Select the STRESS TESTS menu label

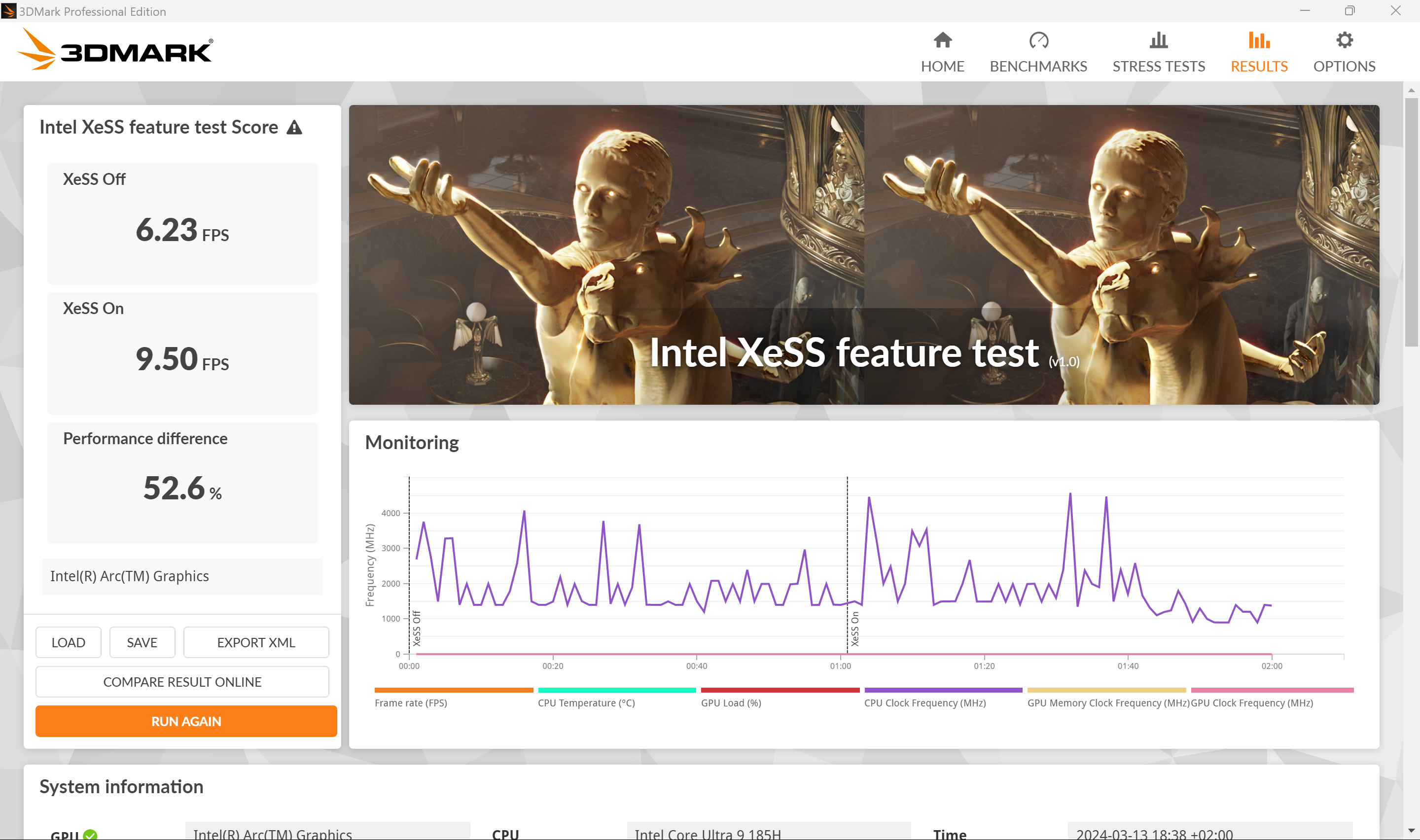1159,66
